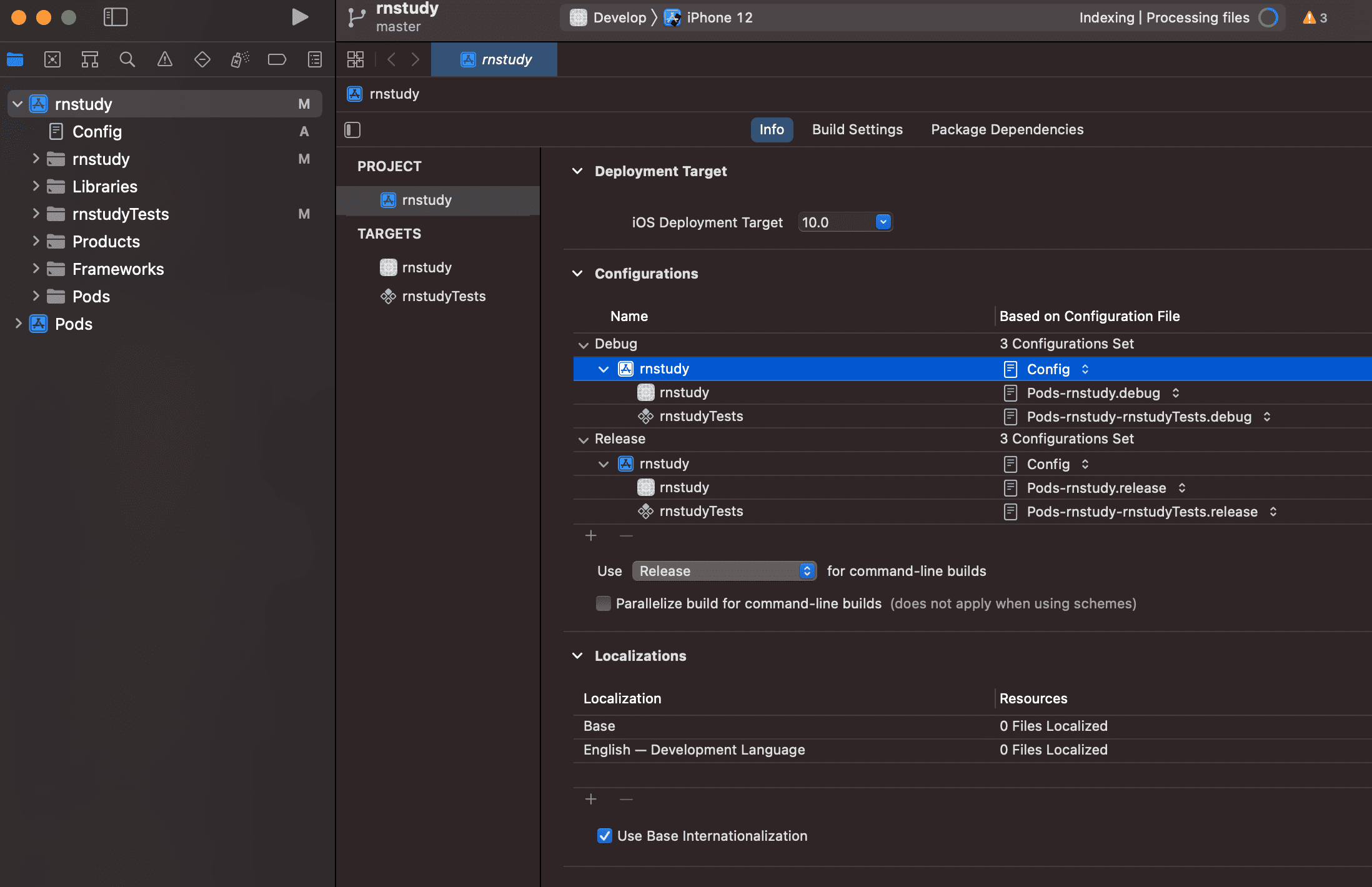Click rnstudy in the jump bar

coord(384,94)
